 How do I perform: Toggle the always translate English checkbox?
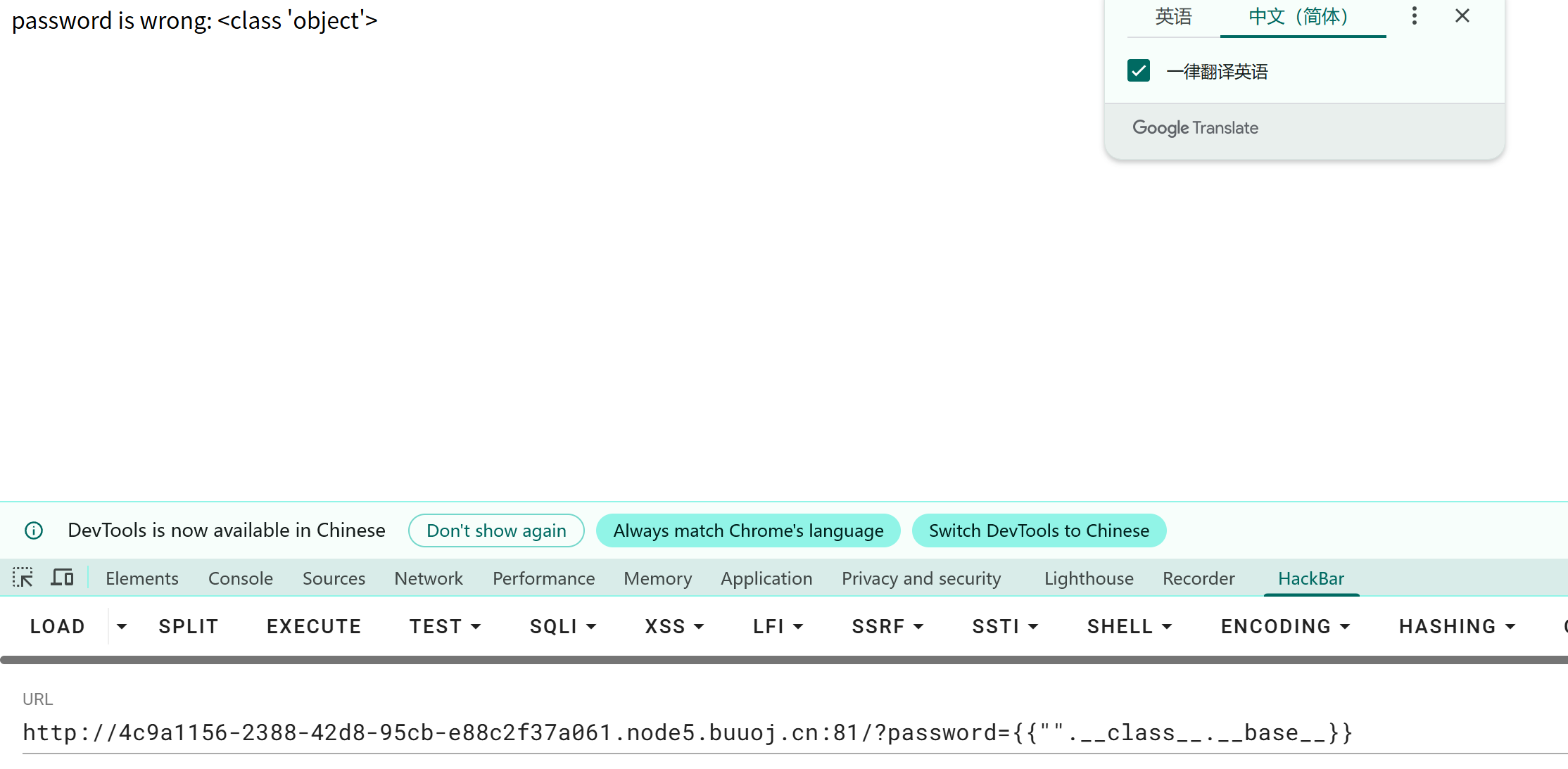[1138, 71]
